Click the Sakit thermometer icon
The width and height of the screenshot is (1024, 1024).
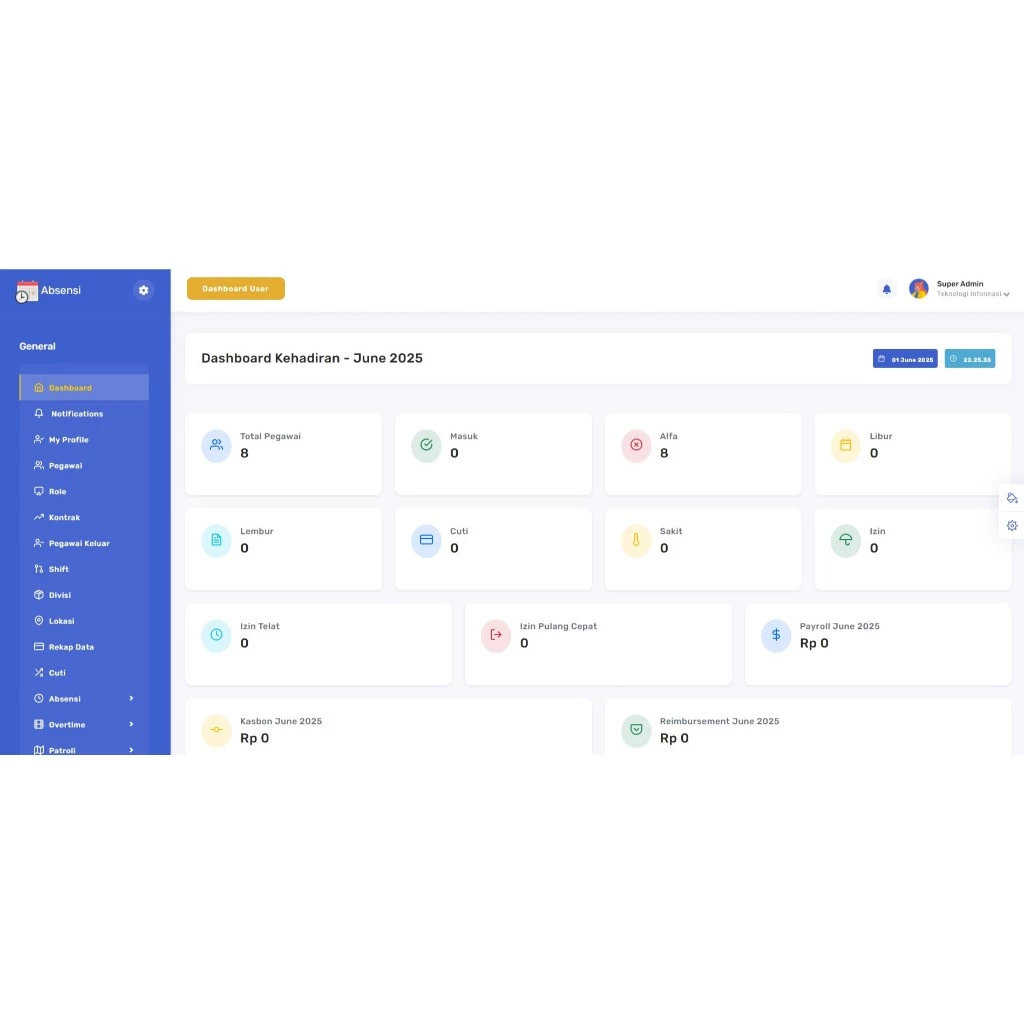(636, 540)
